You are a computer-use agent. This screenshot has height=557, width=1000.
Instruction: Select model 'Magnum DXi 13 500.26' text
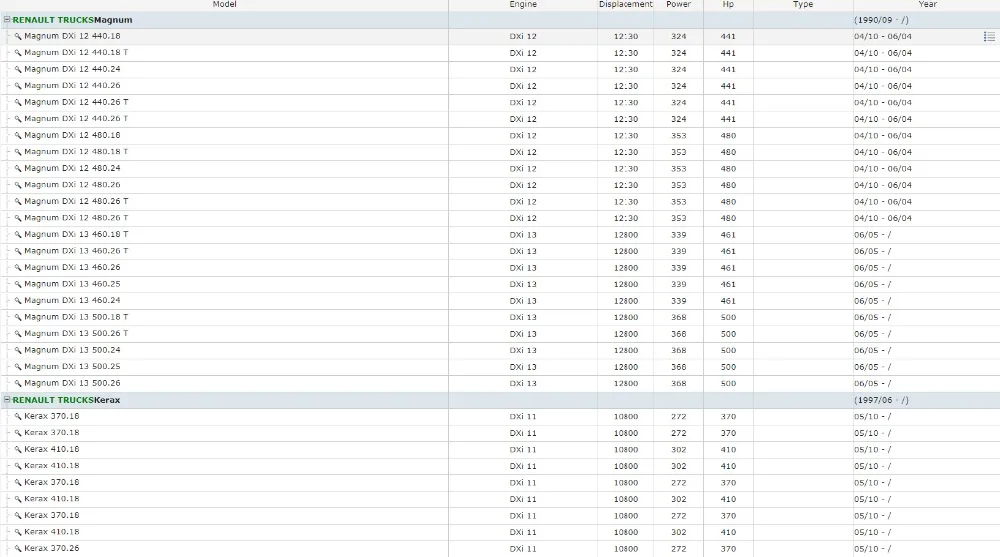(72, 383)
